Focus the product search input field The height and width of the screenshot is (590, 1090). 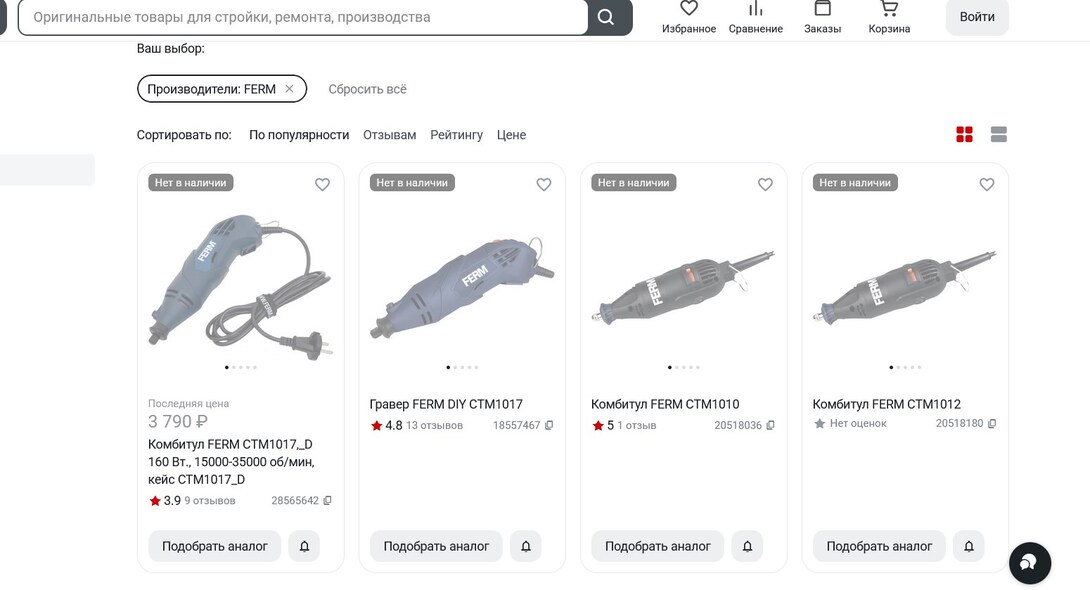pos(300,17)
